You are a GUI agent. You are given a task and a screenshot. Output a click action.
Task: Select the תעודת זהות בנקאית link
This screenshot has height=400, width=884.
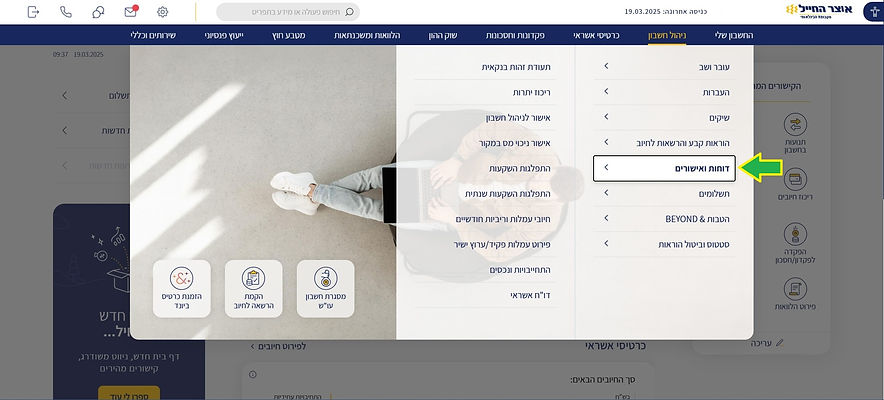tap(516, 67)
